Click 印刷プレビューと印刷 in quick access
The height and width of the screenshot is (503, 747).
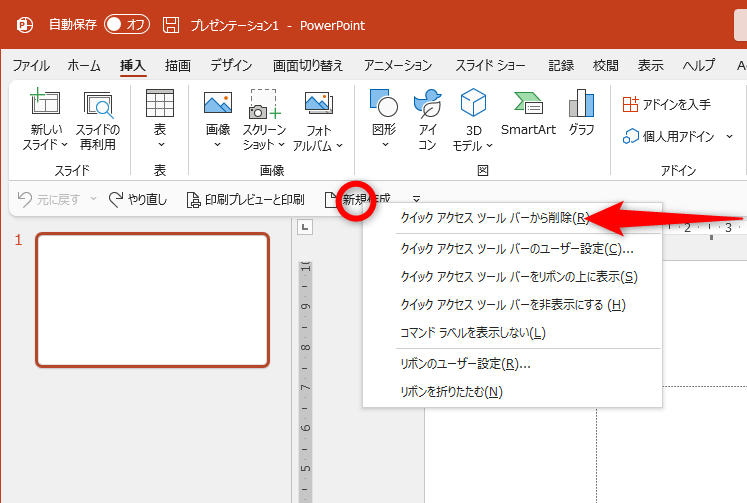(x=245, y=200)
